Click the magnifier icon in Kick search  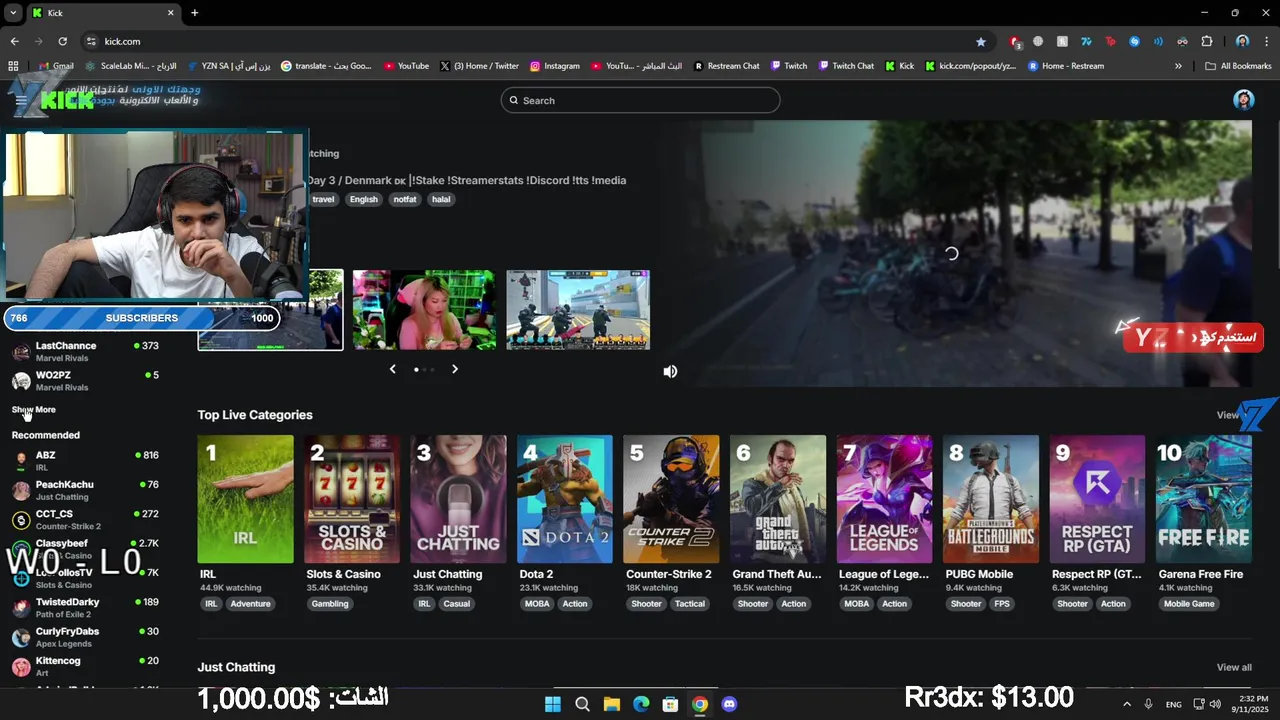(x=514, y=100)
